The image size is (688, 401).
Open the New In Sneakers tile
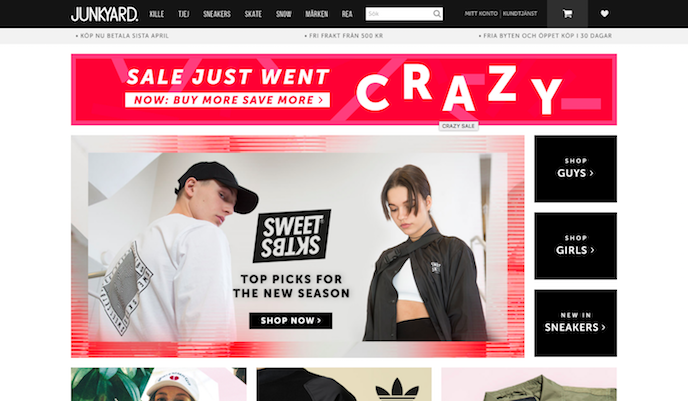coord(576,323)
